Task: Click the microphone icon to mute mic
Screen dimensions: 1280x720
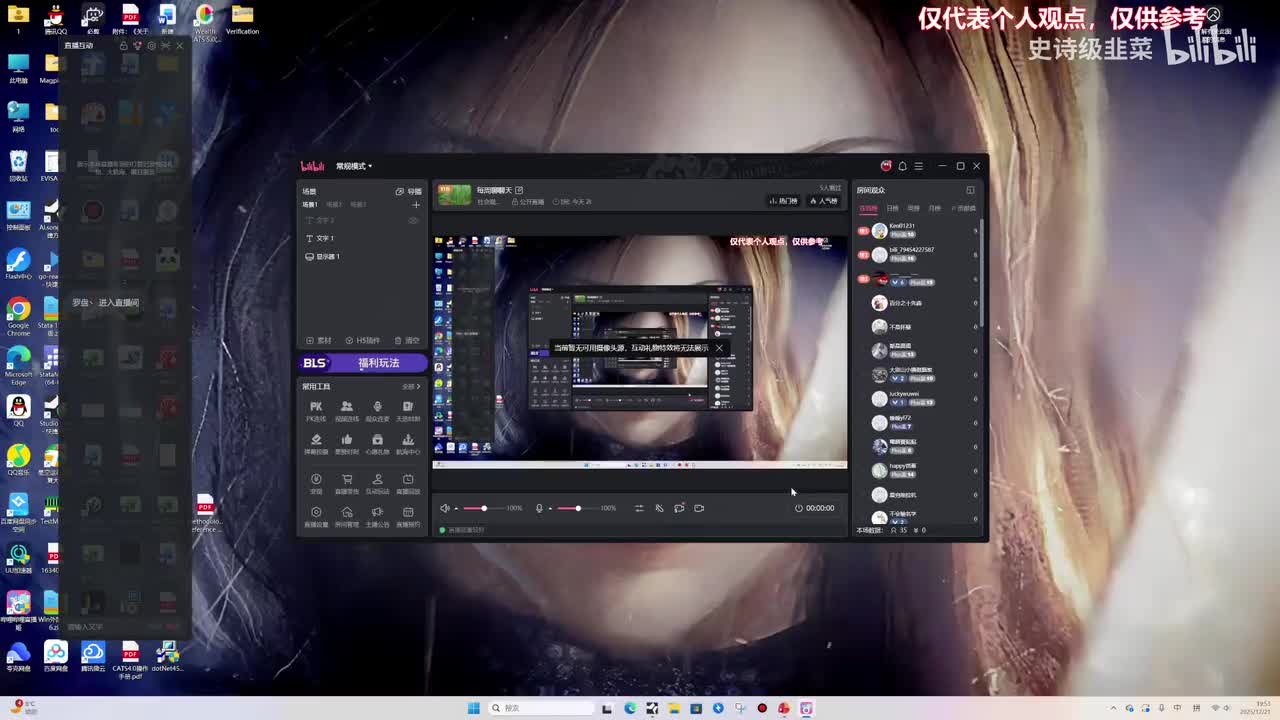Action: [539, 508]
